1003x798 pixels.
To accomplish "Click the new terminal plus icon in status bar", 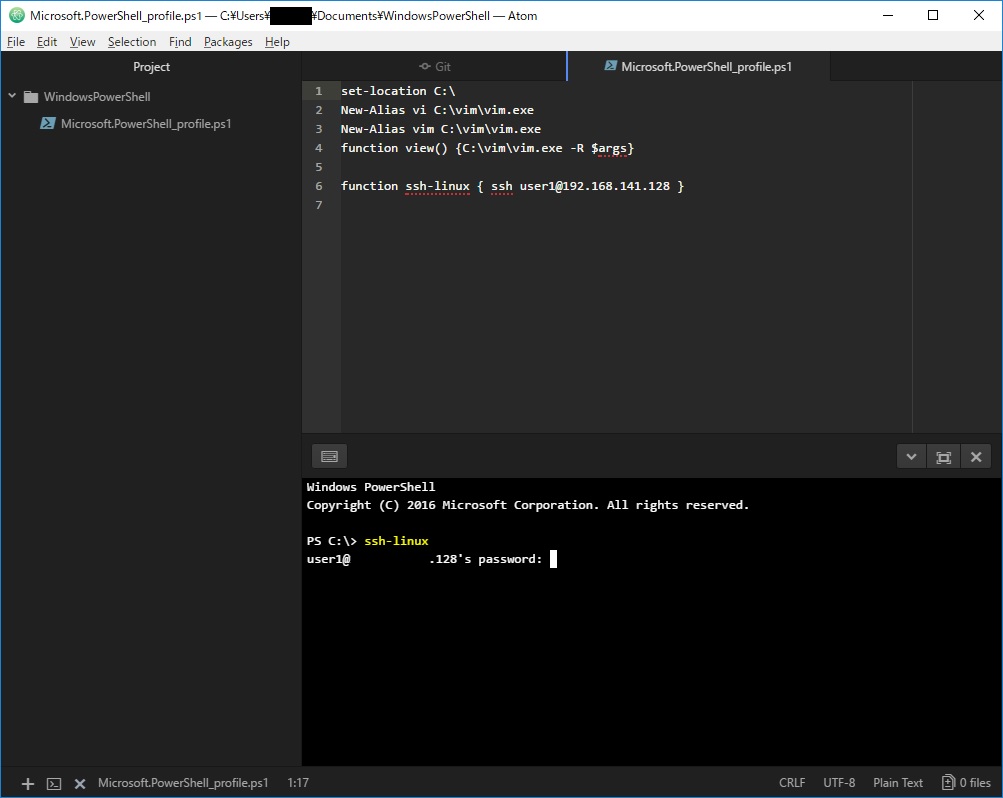I will pyautogui.click(x=28, y=783).
